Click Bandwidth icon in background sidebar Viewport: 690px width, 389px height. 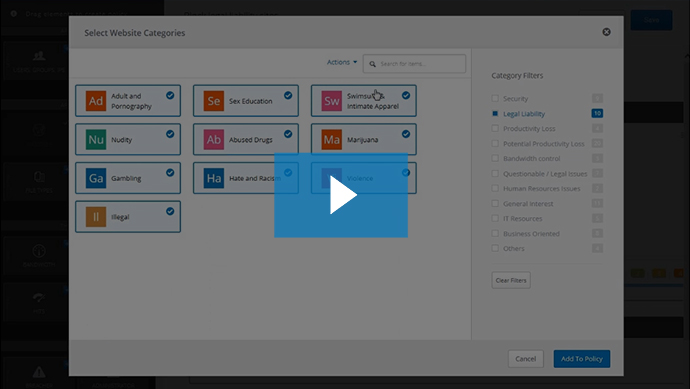[x=39, y=251]
